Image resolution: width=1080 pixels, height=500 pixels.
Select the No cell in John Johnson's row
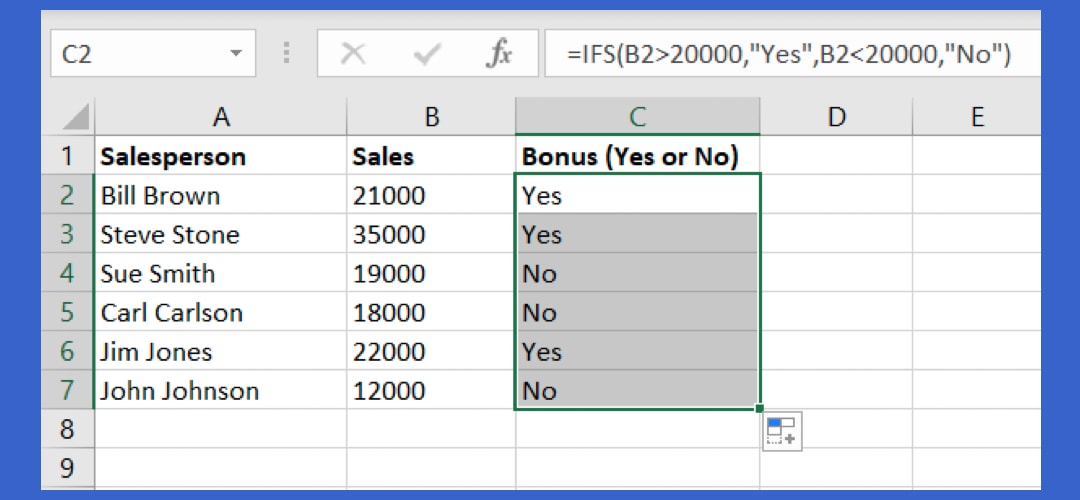coord(638,391)
